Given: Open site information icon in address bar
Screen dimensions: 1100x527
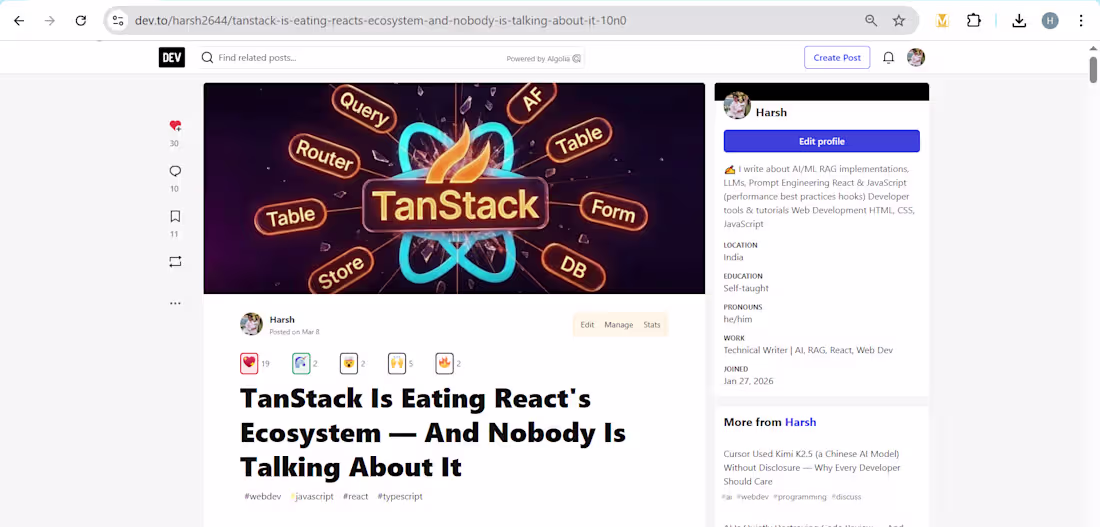Looking at the screenshot, I should coord(118,21).
